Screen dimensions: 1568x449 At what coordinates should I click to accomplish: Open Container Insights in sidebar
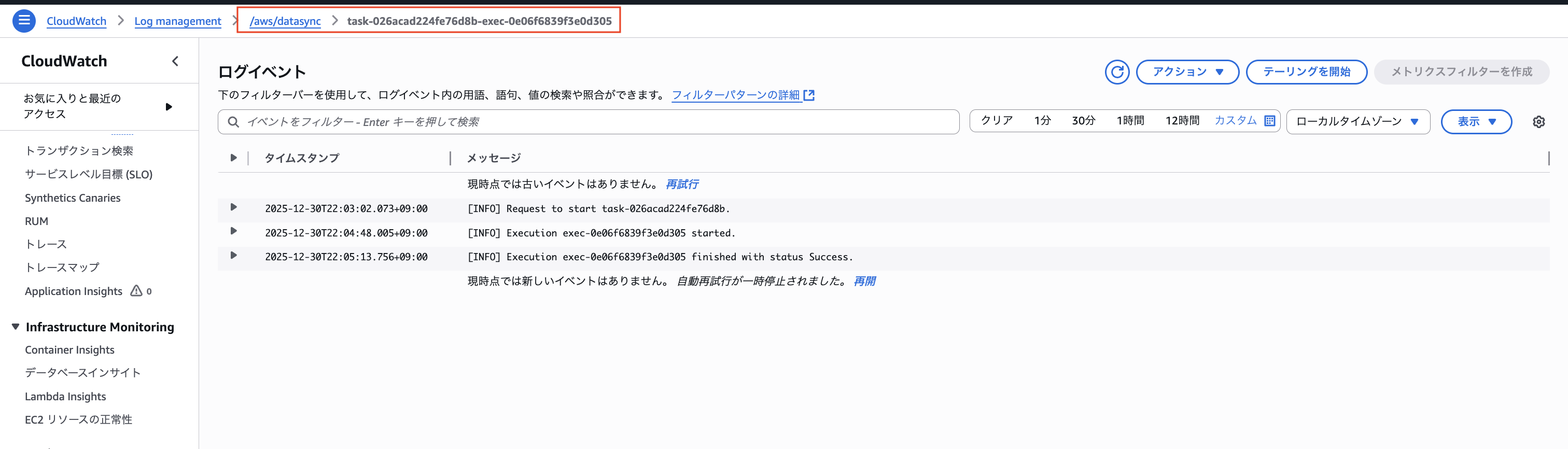pyautogui.click(x=69, y=350)
